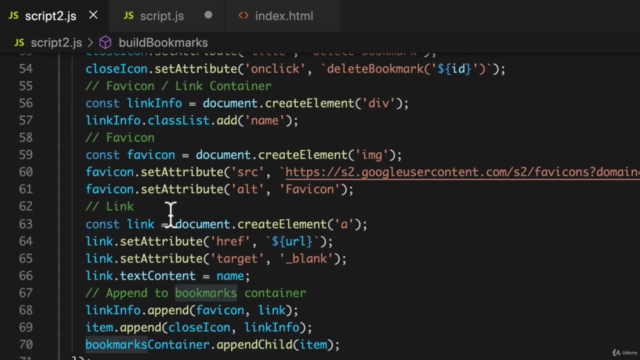Click 'favicon' variable on line 59
Image resolution: width=640 pixels, height=360 pixels.
[x=151, y=155]
